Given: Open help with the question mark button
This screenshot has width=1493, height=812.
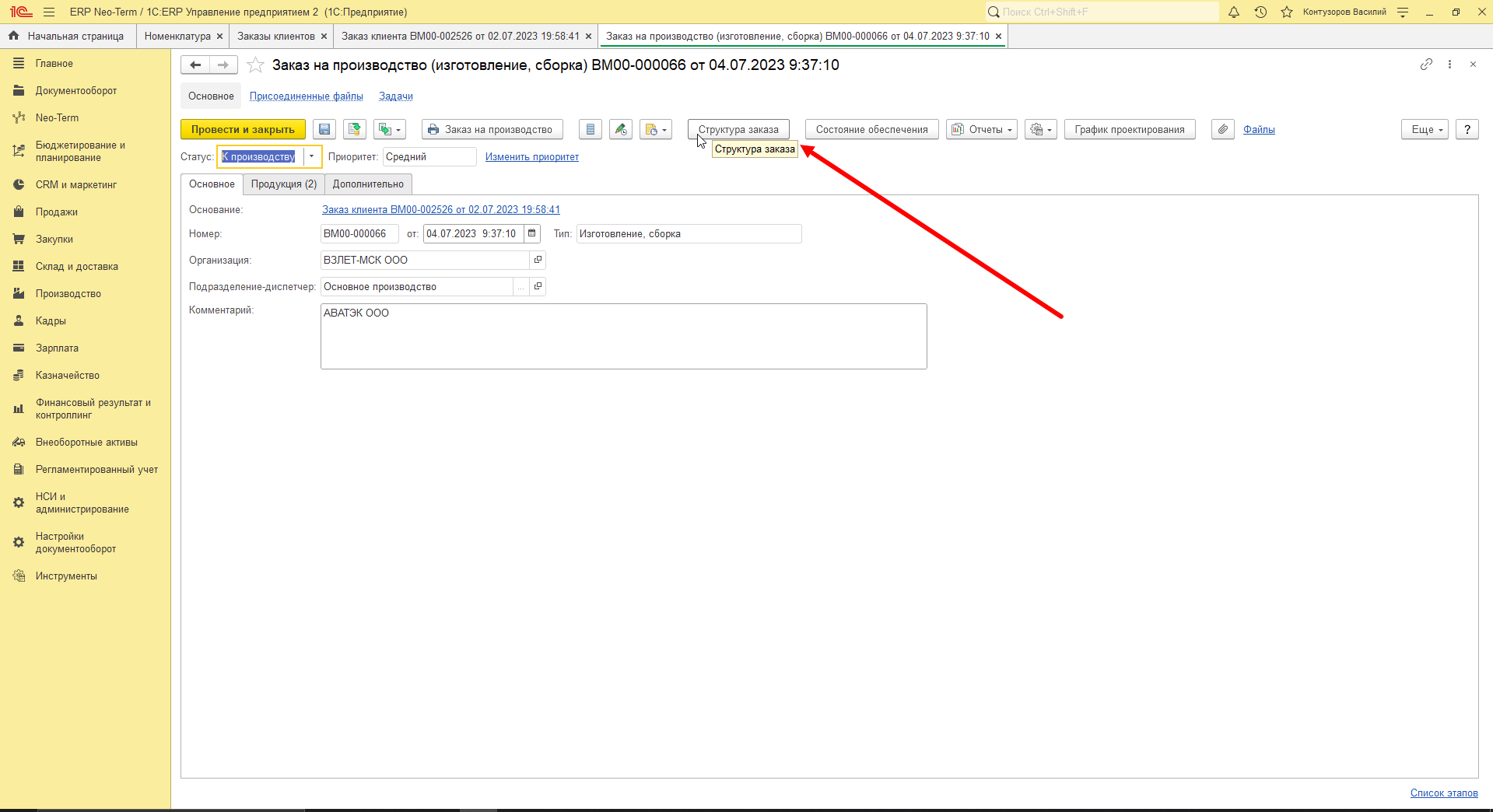Looking at the screenshot, I should click(x=1467, y=130).
